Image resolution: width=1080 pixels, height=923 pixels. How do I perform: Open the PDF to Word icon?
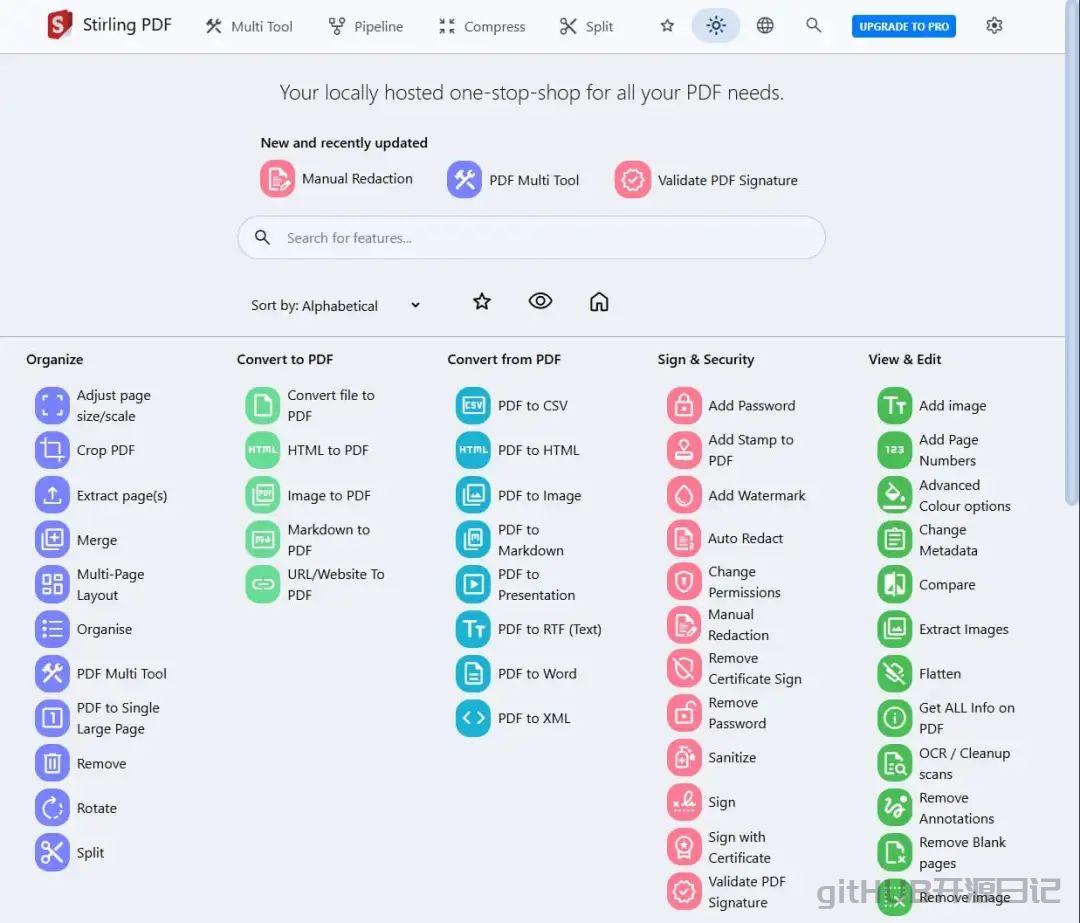[x=473, y=673]
